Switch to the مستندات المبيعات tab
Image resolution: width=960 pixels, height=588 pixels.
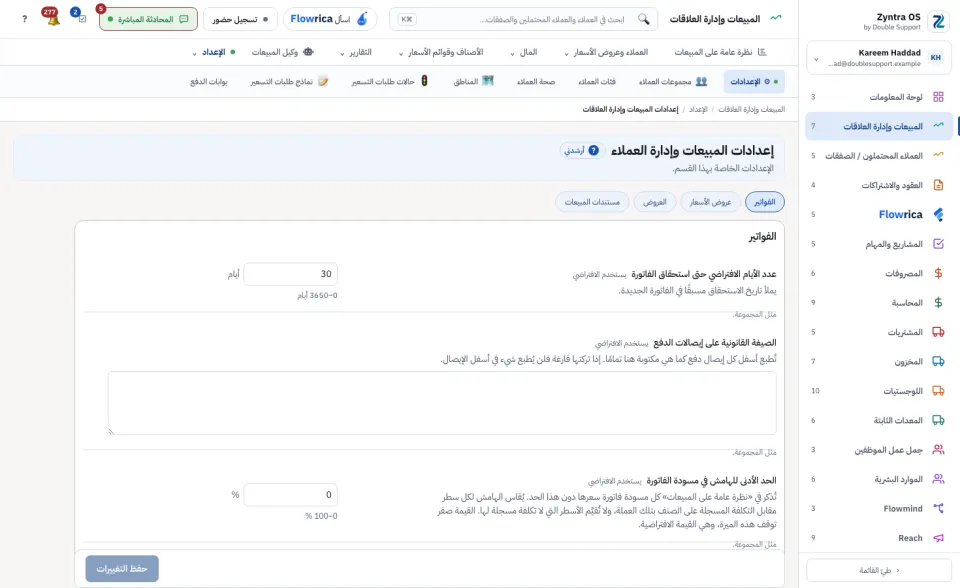click(592, 202)
